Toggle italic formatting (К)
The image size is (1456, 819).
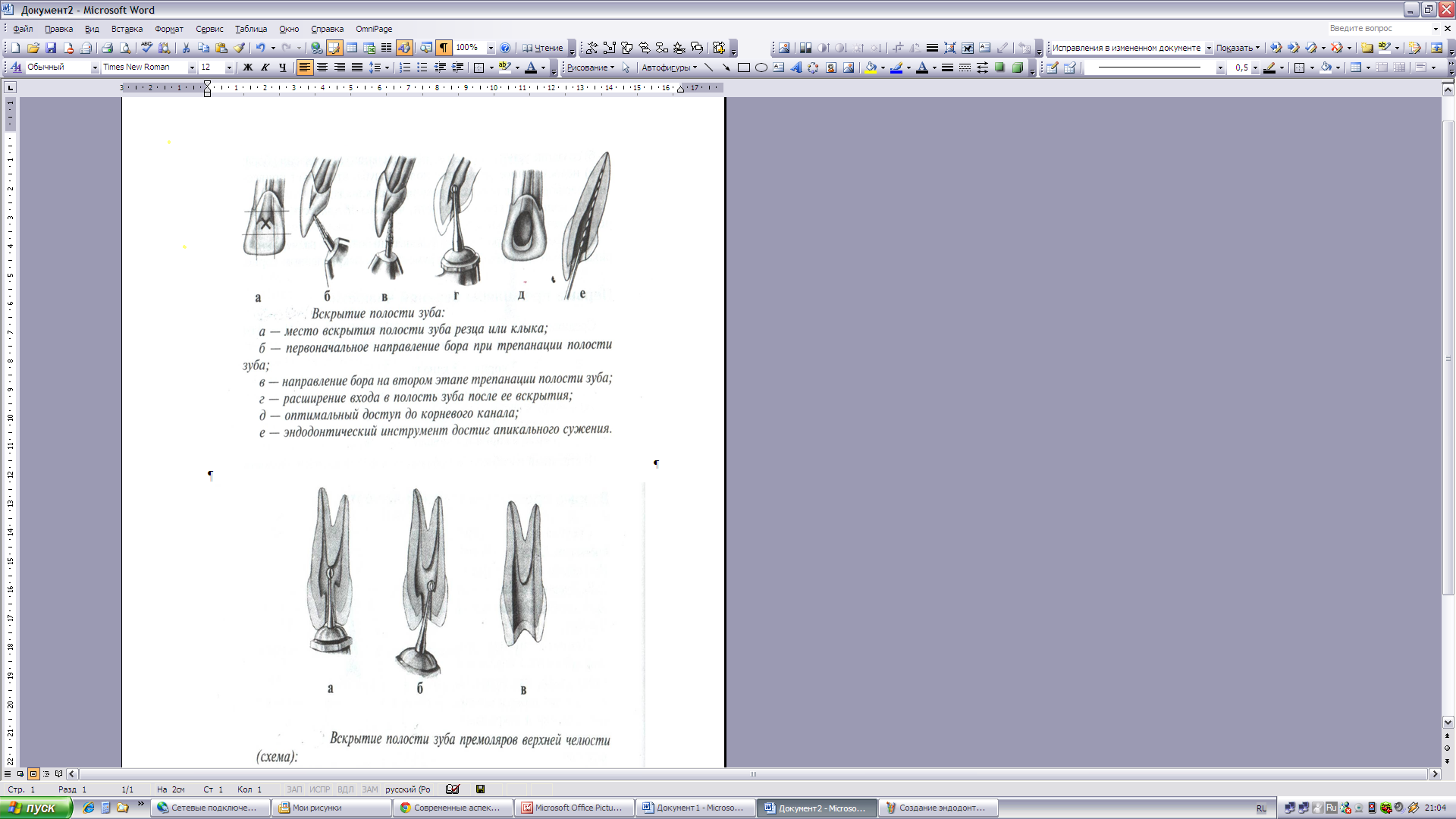coord(265,67)
